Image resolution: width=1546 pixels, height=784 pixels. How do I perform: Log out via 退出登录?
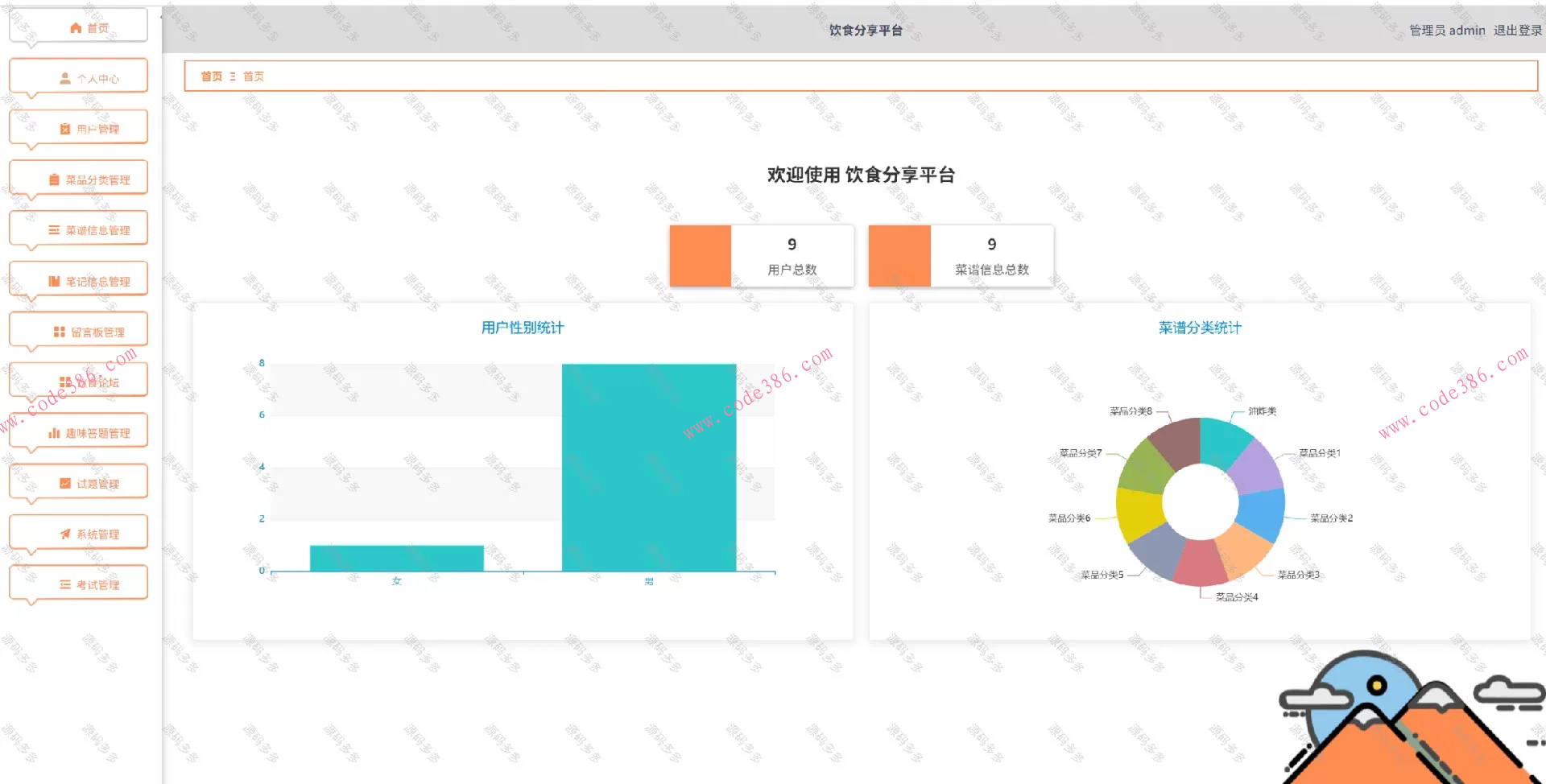(x=1518, y=31)
